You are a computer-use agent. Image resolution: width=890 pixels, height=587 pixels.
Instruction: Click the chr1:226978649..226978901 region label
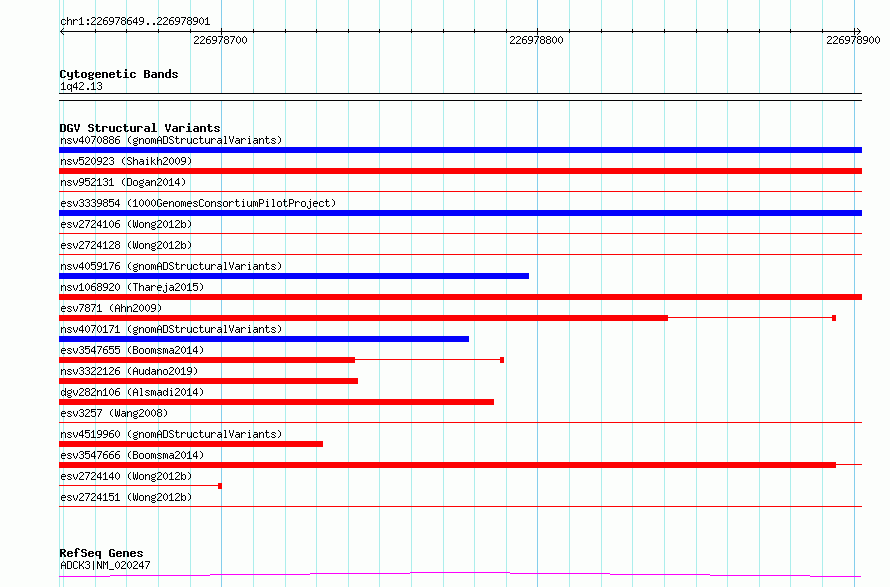[135, 21]
